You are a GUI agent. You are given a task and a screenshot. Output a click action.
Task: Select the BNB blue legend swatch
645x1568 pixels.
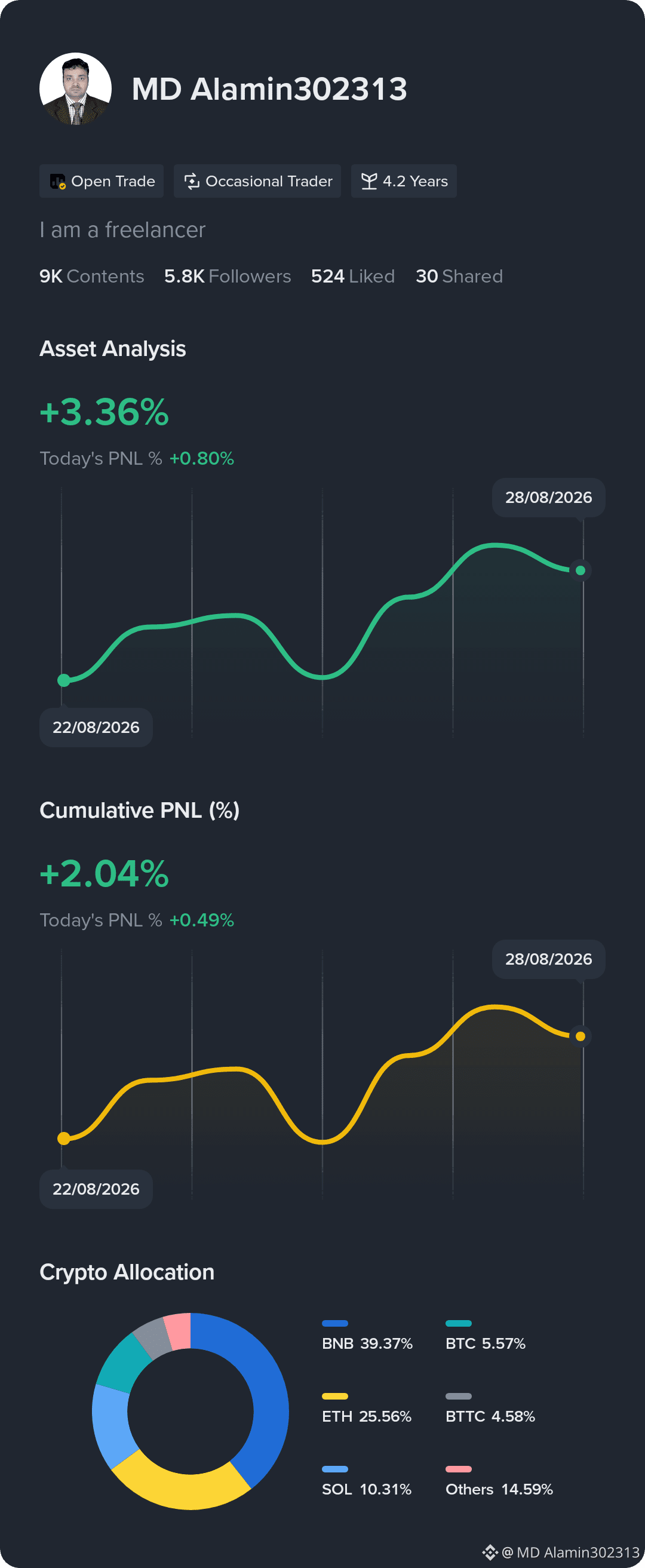point(334,1323)
